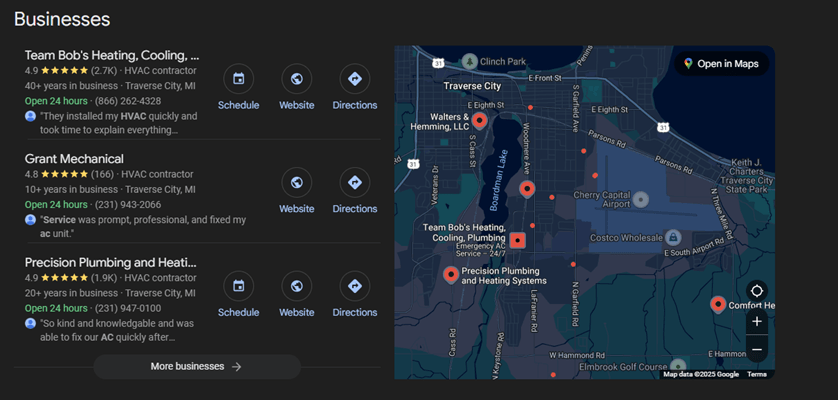Screen dimensions: 838x400
Task: Select Walters & Hemming, LLC map pin
Action: 479,121
